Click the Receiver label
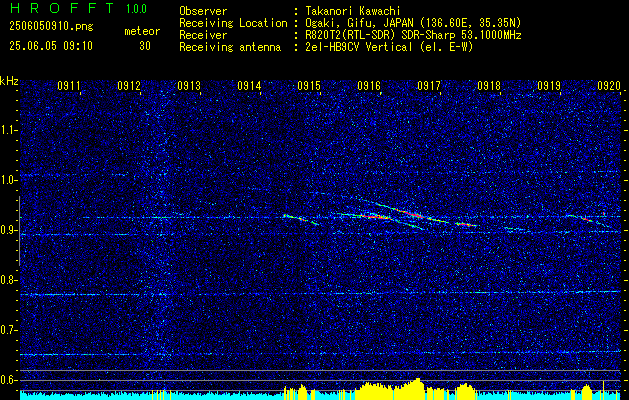629x400 pixels. point(203,35)
